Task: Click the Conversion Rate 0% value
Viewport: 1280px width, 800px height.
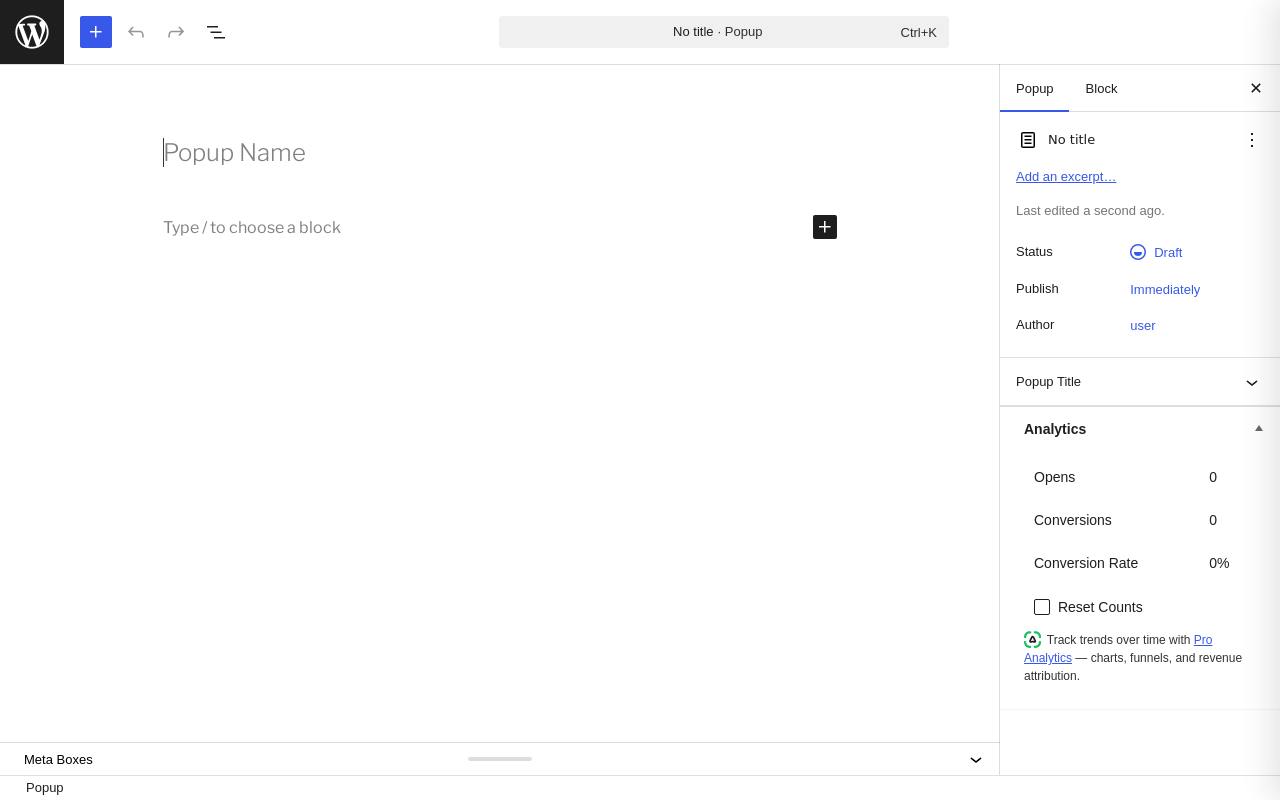Action: [1219, 563]
